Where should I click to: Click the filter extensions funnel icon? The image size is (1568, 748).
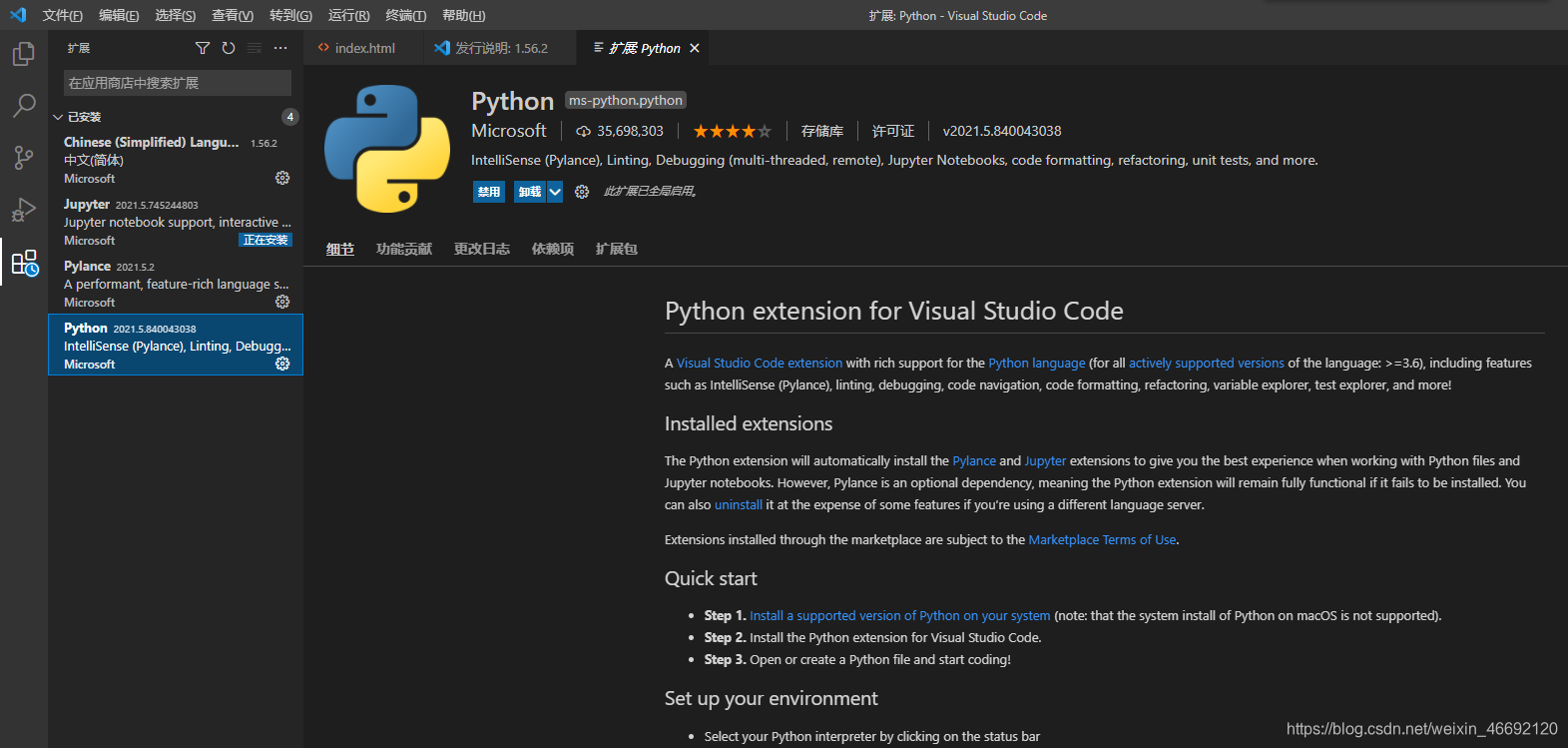pos(203,48)
